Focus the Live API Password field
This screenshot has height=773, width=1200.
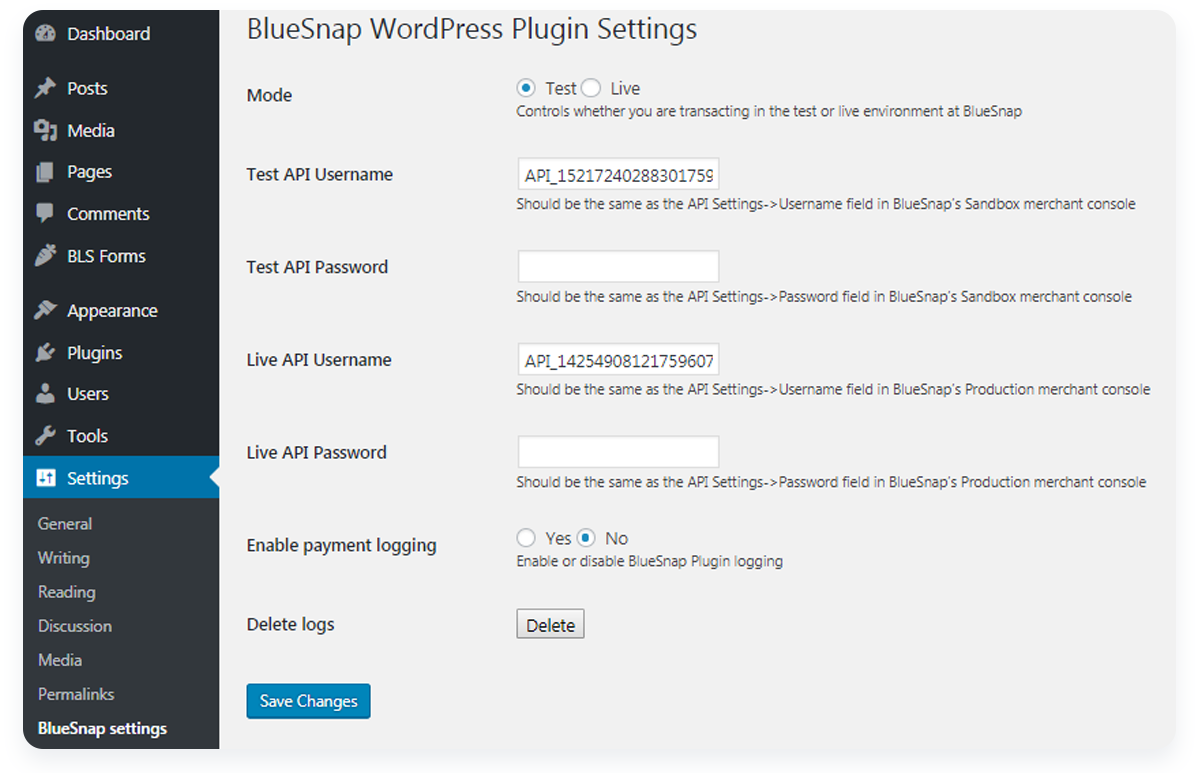[618, 452]
